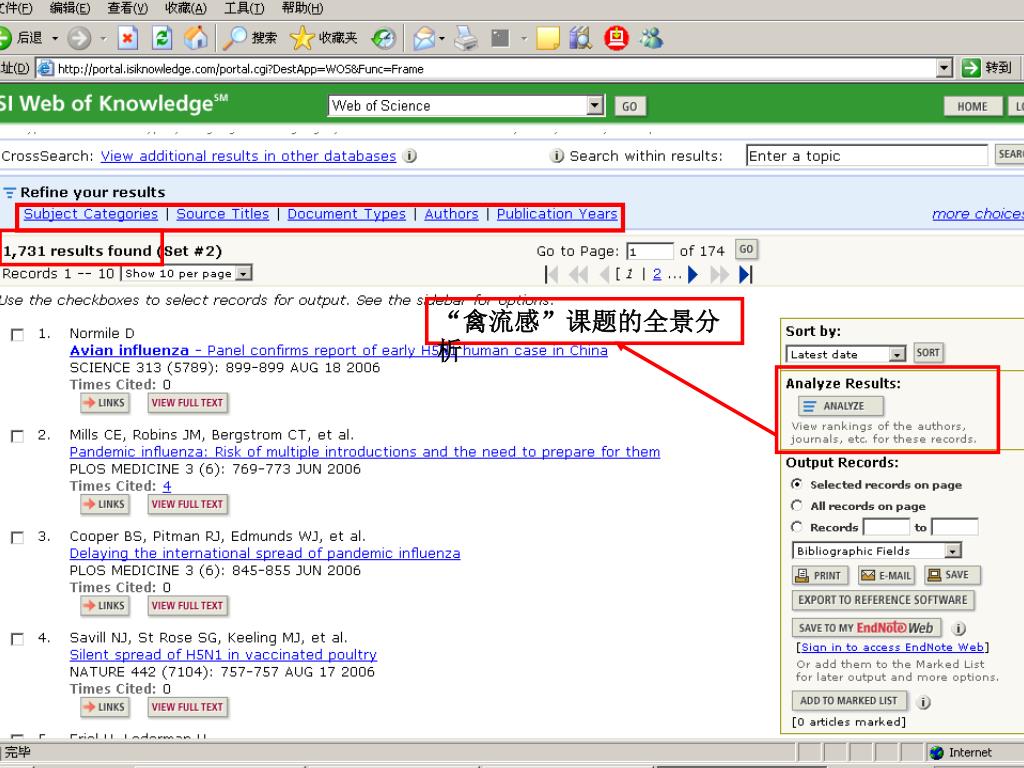Click the 'Enter a topic' search field
This screenshot has width=1024, height=768.
pos(867,155)
